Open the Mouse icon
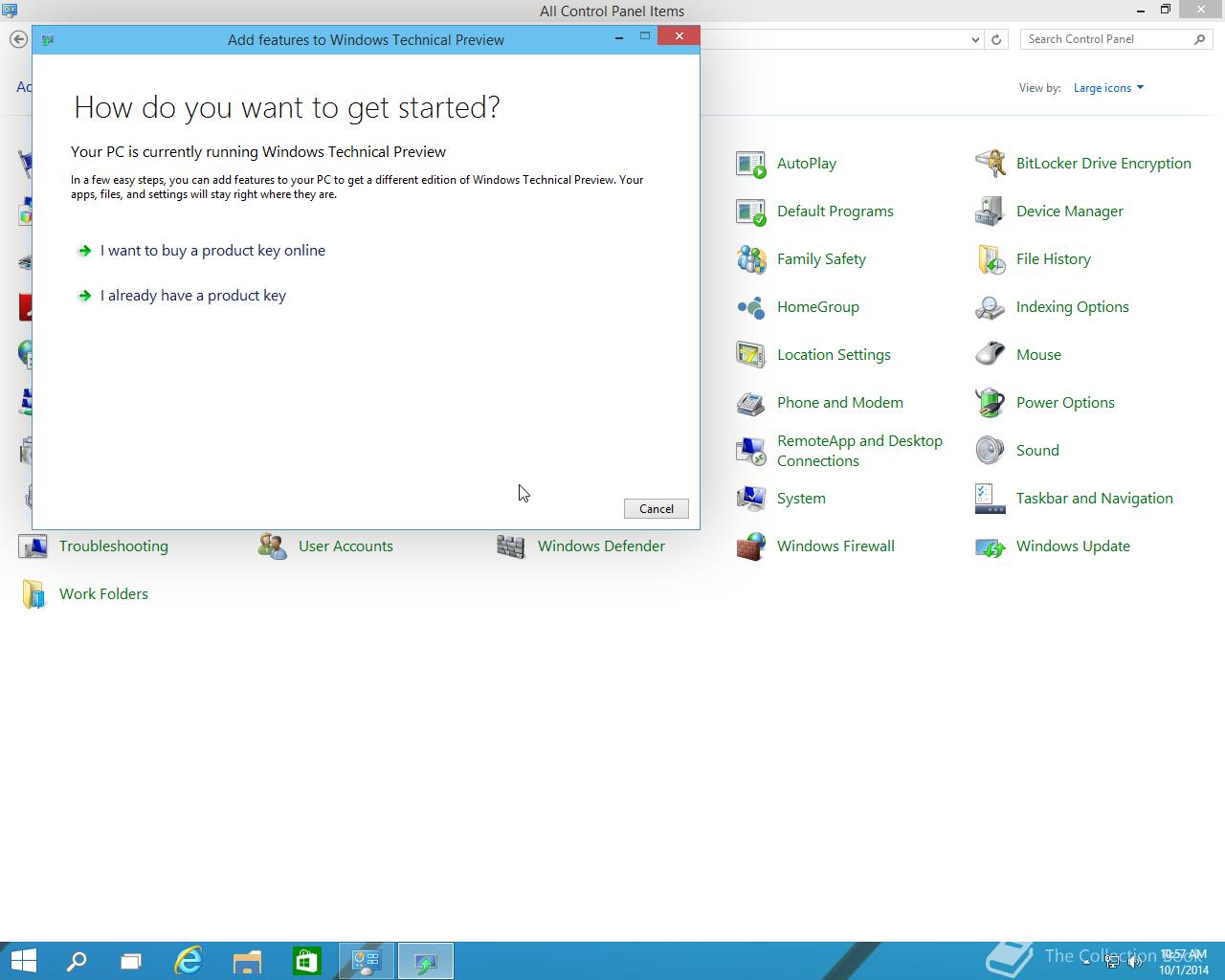This screenshot has width=1225, height=980. click(x=991, y=355)
